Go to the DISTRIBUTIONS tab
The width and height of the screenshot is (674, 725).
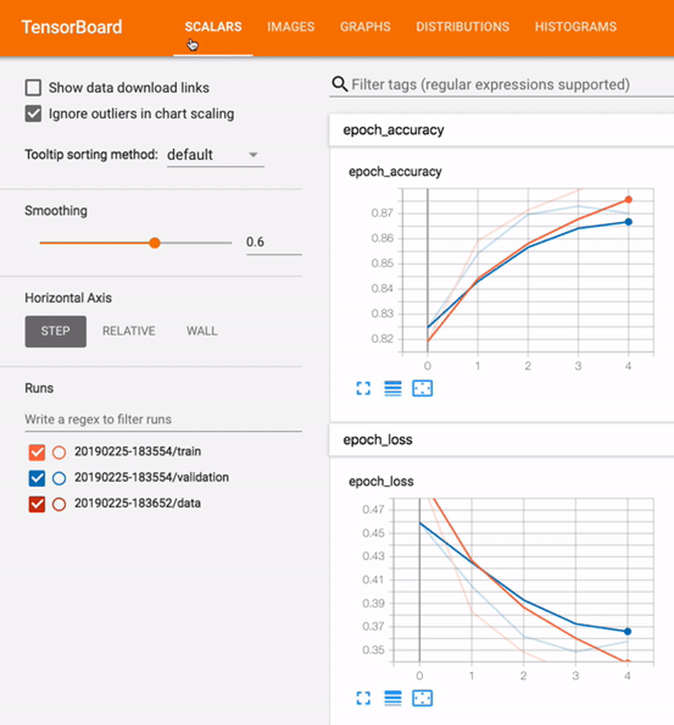coord(463,27)
